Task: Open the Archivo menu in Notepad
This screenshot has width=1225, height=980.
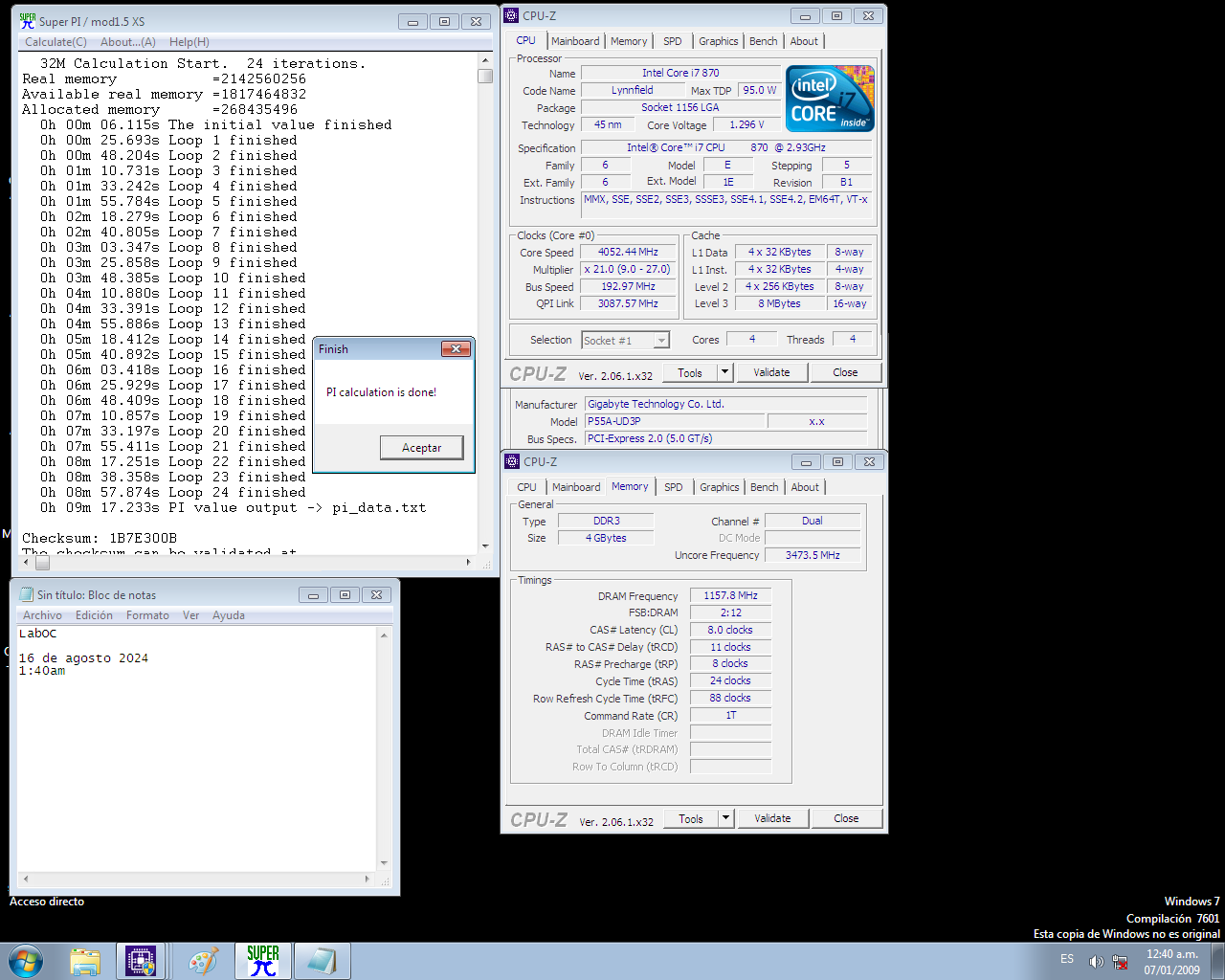Action: click(42, 615)
